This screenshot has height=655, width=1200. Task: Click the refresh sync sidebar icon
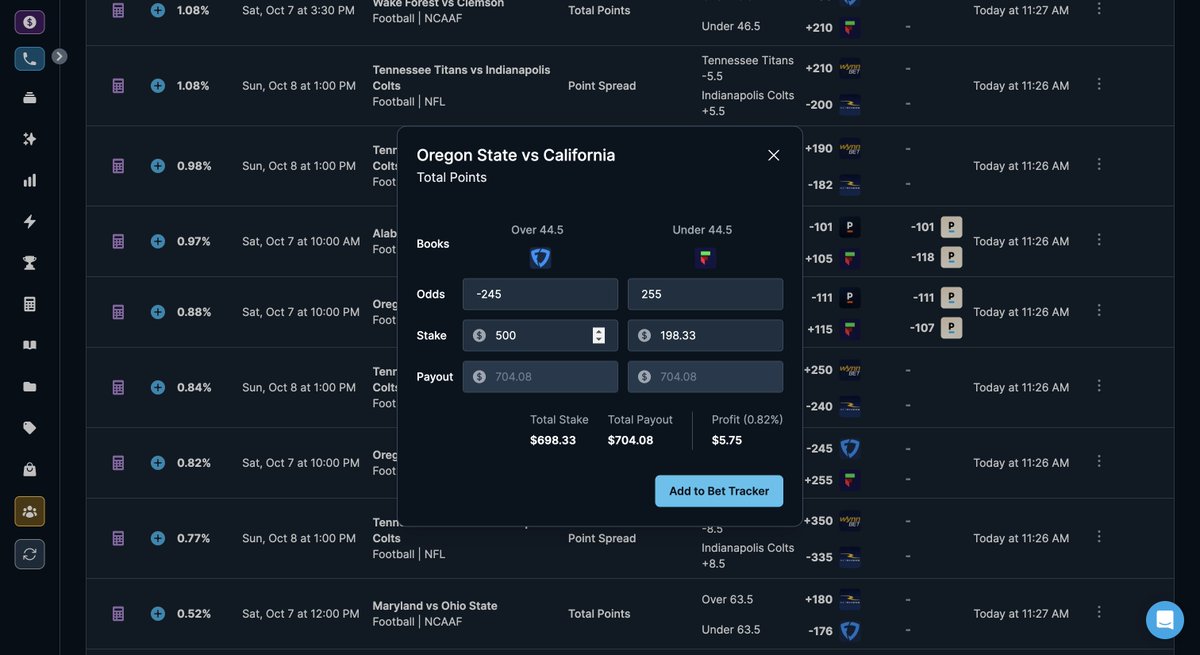click(29, 553)
